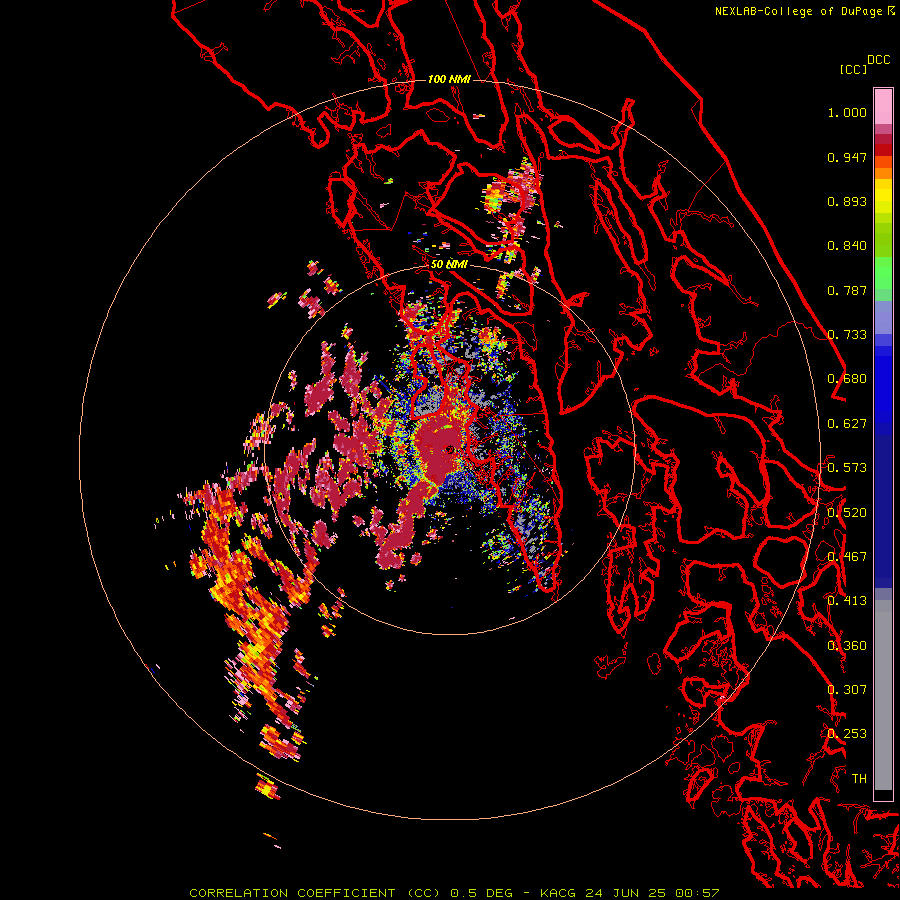Click the TH threshold label
900x900 pixels.
(x=859, y=779)
